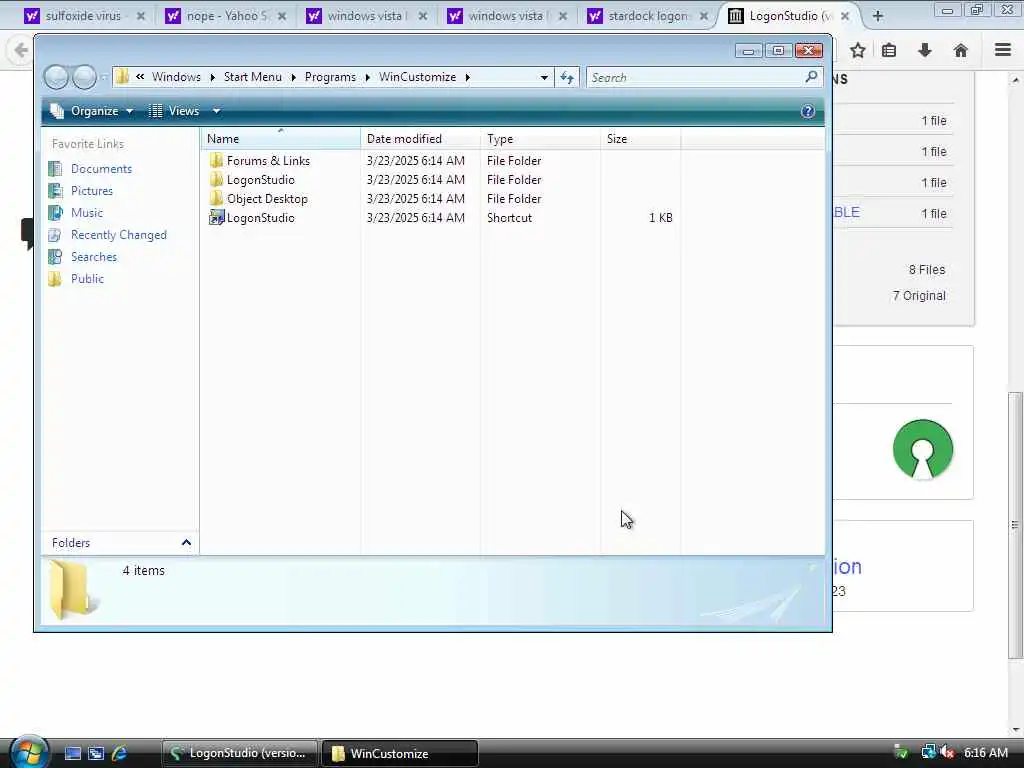
Task: Select the LogonStudio folder icon
Action: pos(216,180)
